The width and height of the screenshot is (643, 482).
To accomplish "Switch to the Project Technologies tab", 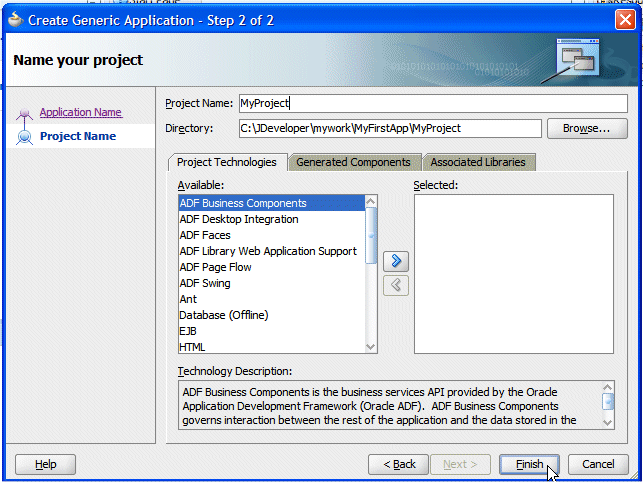I will coord(227,162).
